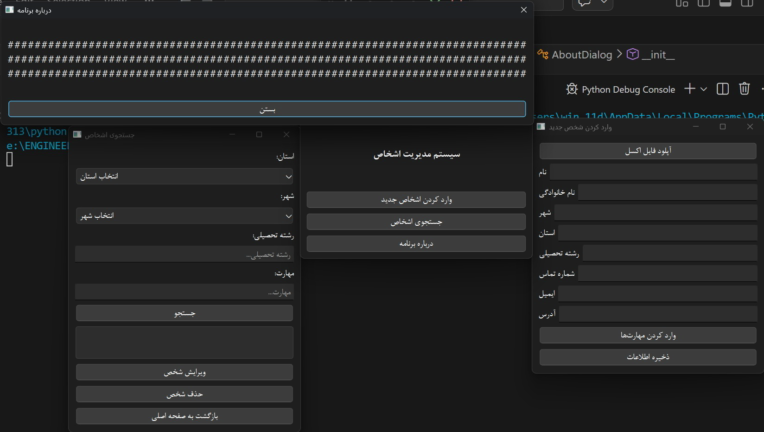This screenshot has width=764, height=432.
Task: Focus رشته تحصیلی input in new person window
Action: click(x=670, y=253)
